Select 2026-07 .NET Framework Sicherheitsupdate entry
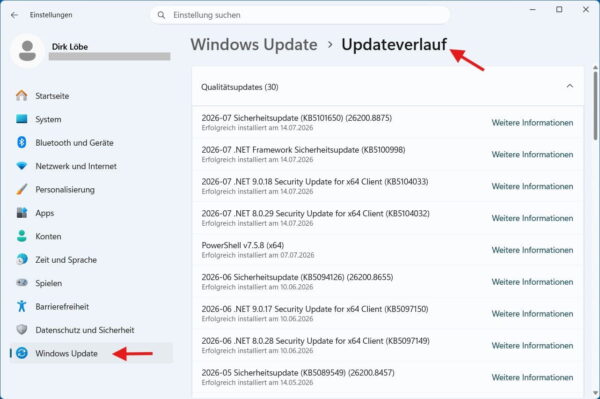 coord(388,154)
